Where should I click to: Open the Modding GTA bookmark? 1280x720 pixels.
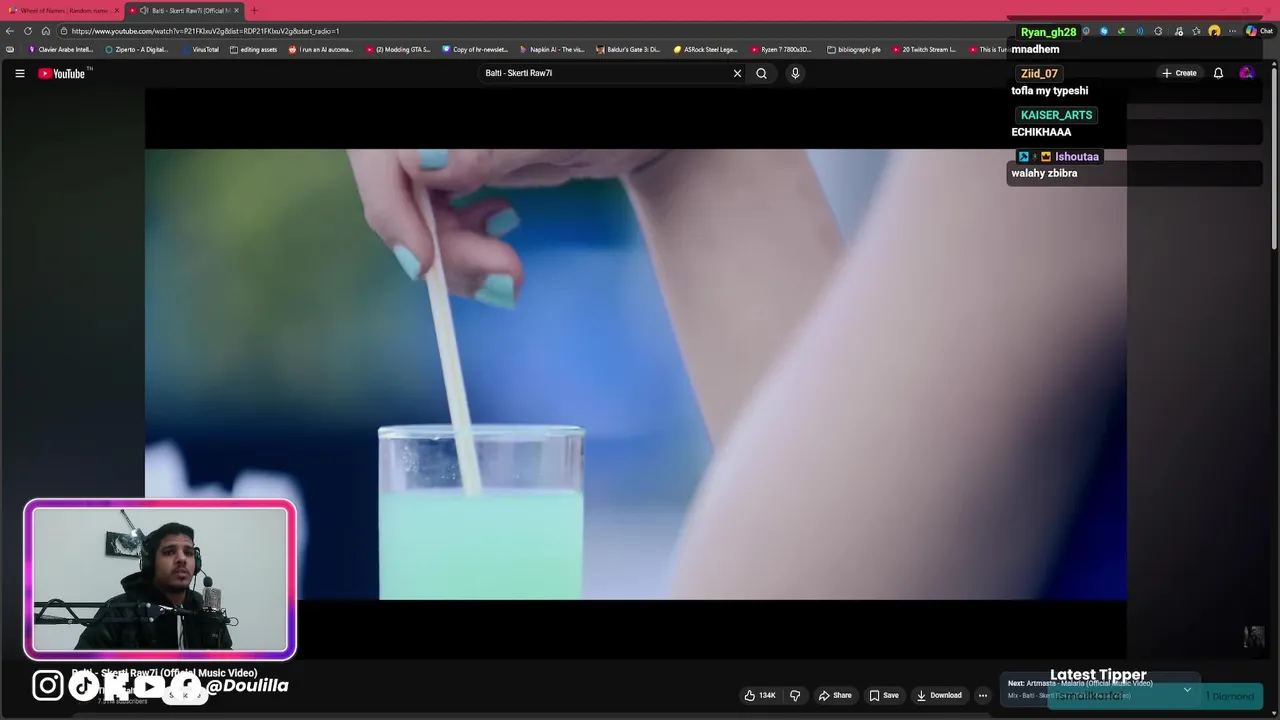click(x=398, y=49)
